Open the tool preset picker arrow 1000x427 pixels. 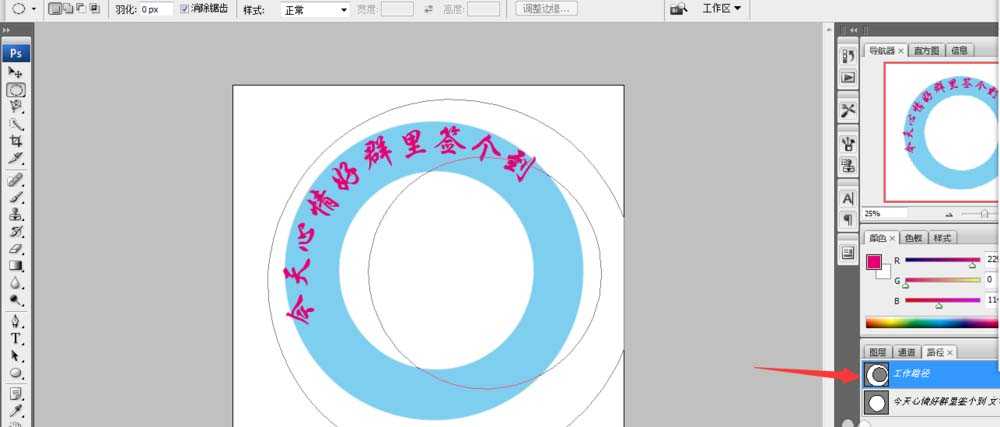35,9
